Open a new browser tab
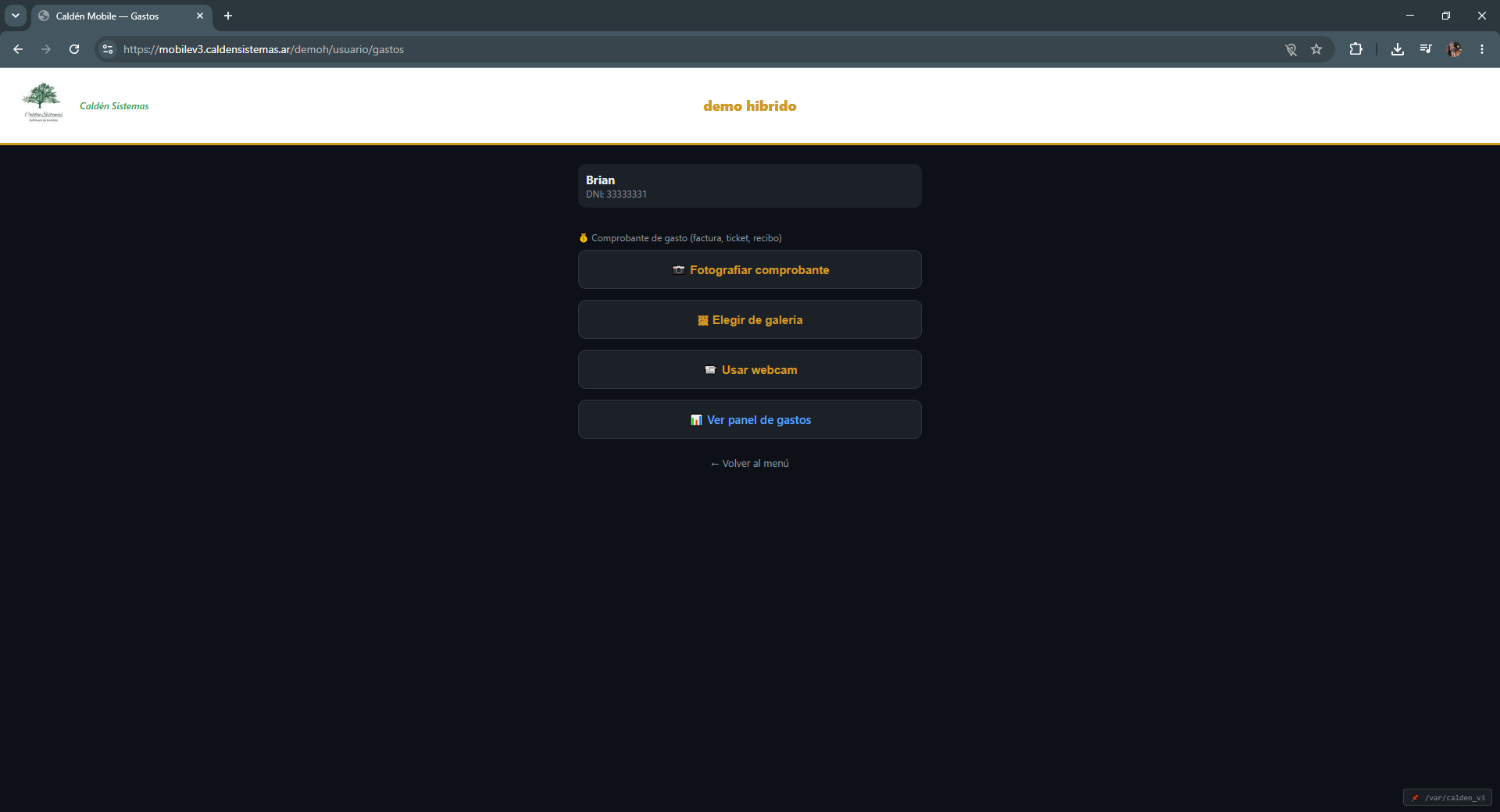This screenshot has height=812, width=1500. [x=228, y=16]
